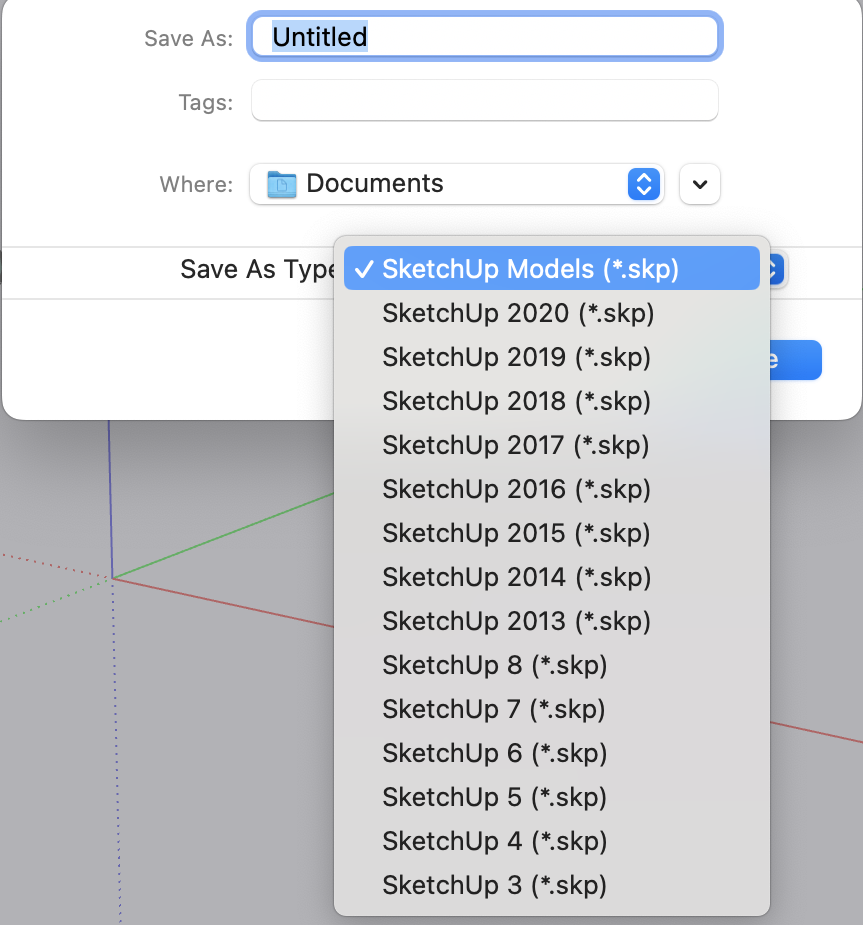Click the blue Save button
863x925 pixels.
pos(797,360)
